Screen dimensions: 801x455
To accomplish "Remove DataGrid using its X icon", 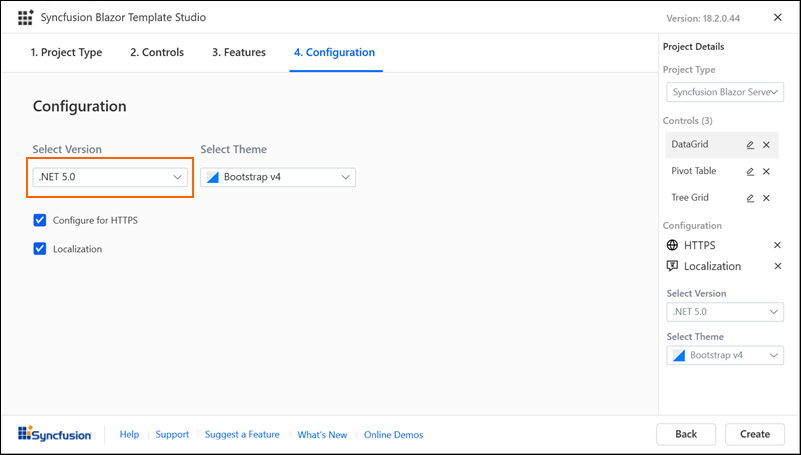I will tap(767, 145).
